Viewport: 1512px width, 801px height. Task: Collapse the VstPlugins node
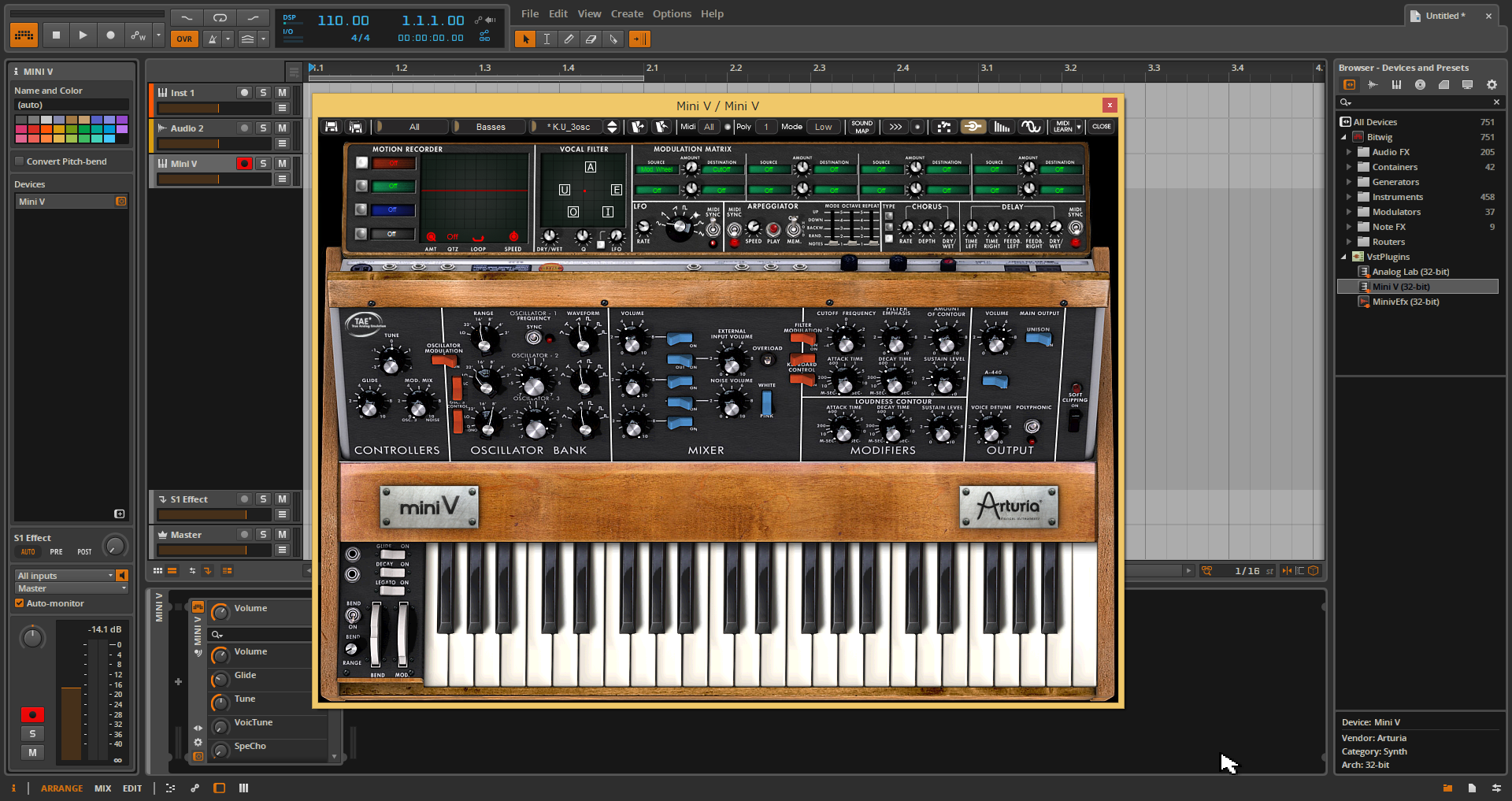(1343, 257)
